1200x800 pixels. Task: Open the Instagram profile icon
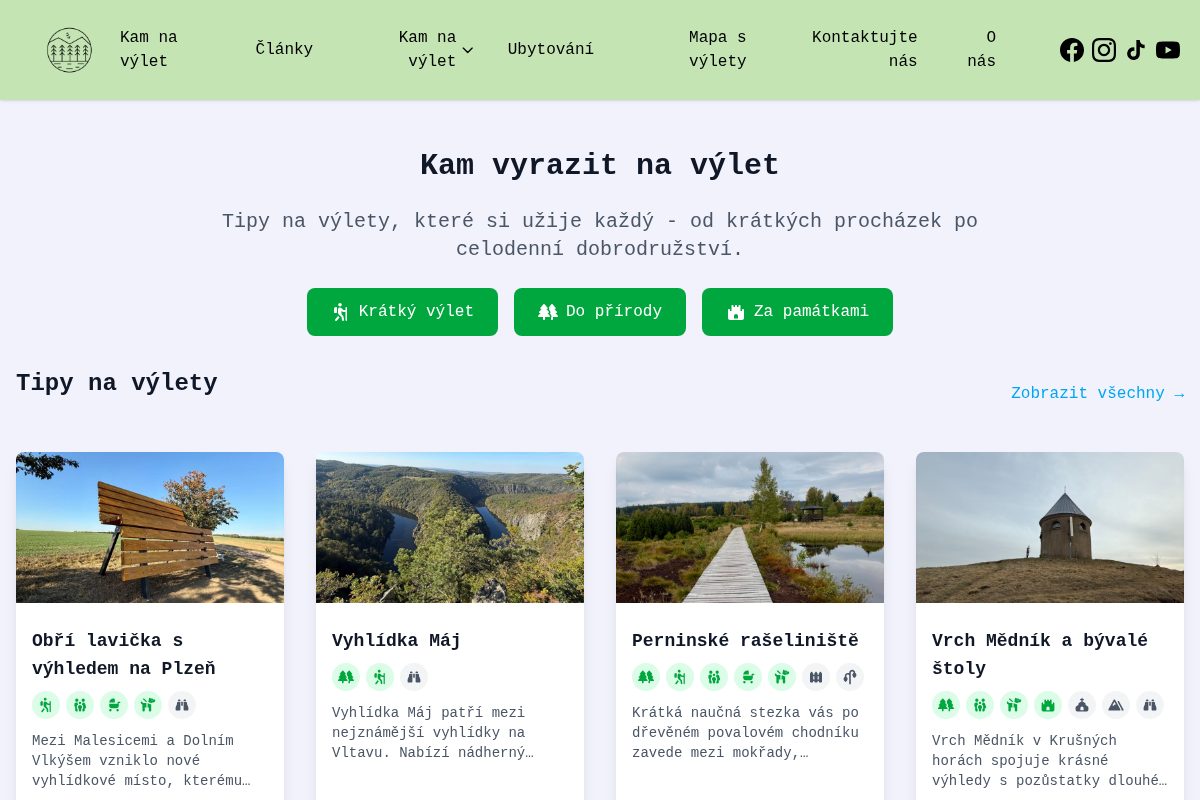(1104, 50)
